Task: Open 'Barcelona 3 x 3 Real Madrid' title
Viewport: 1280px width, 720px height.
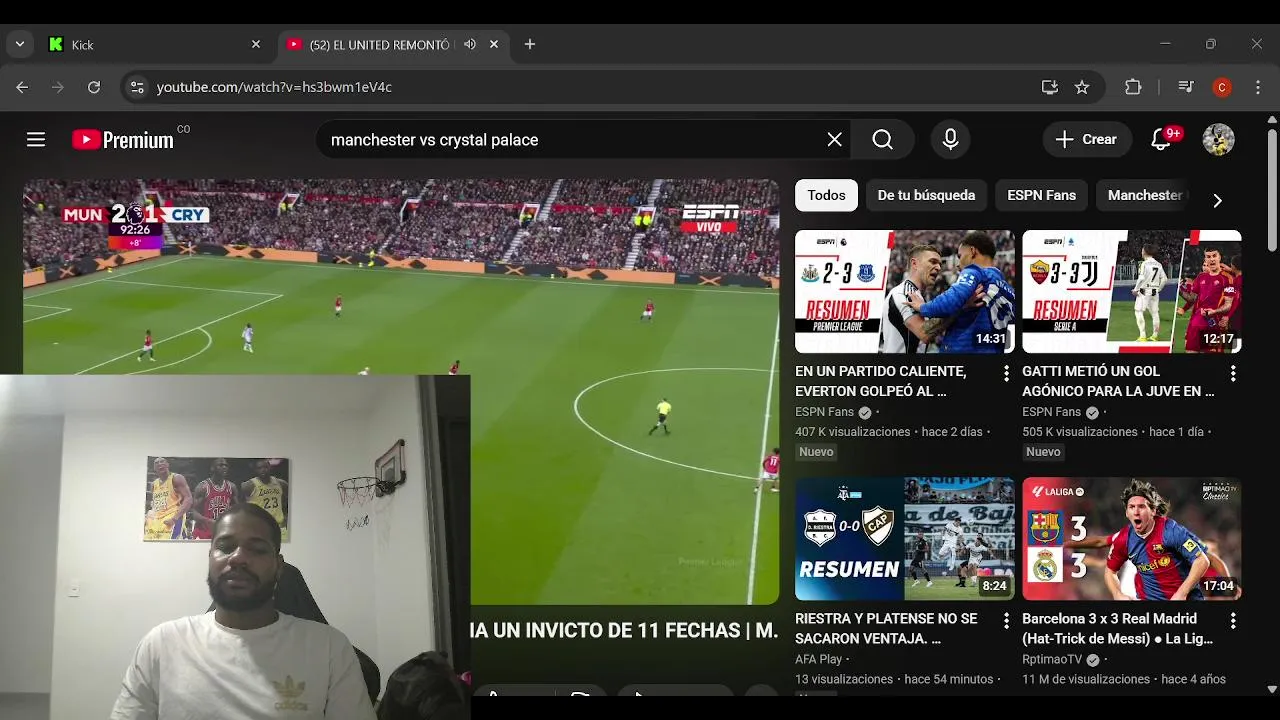Action: click(x=1117, y=628)
